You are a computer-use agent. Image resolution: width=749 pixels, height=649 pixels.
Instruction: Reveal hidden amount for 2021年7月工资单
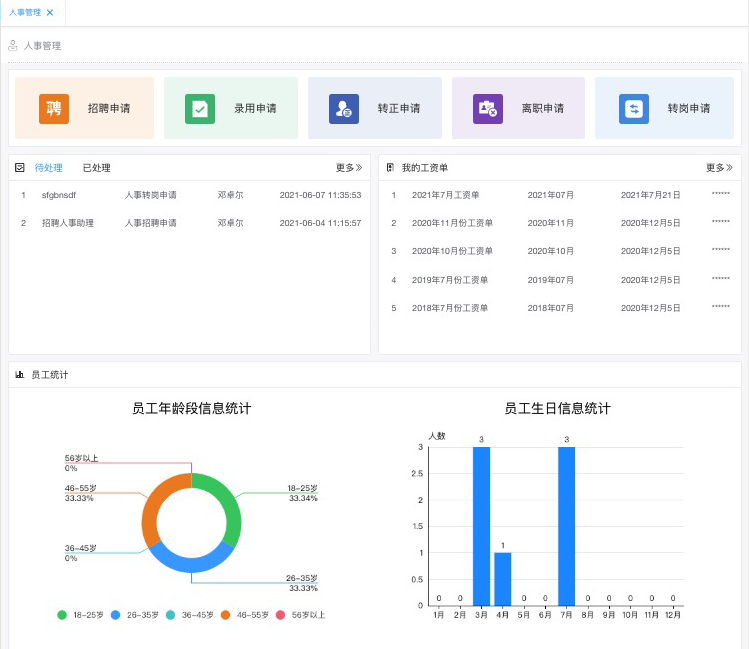coord(721,194)
